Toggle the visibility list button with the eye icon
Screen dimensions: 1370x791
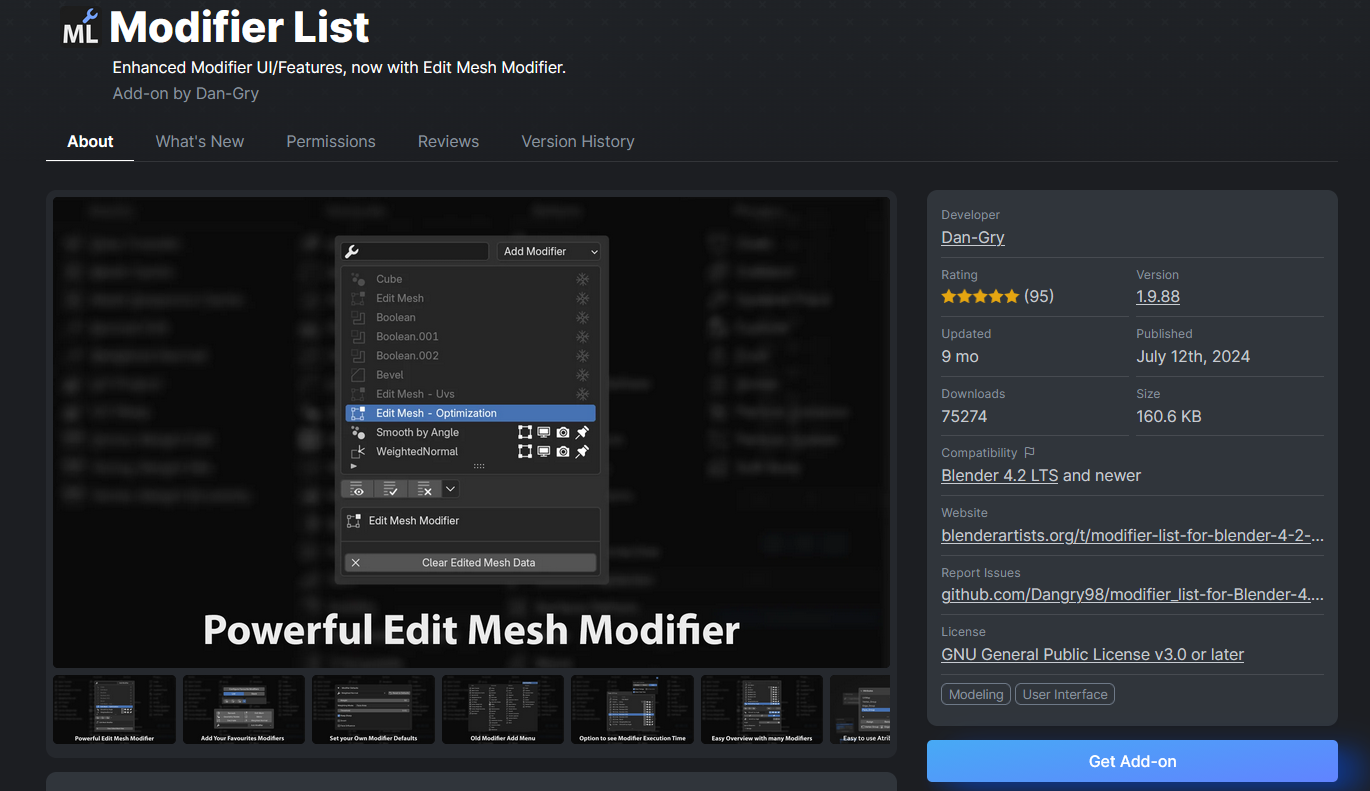(x=357, y=489)
